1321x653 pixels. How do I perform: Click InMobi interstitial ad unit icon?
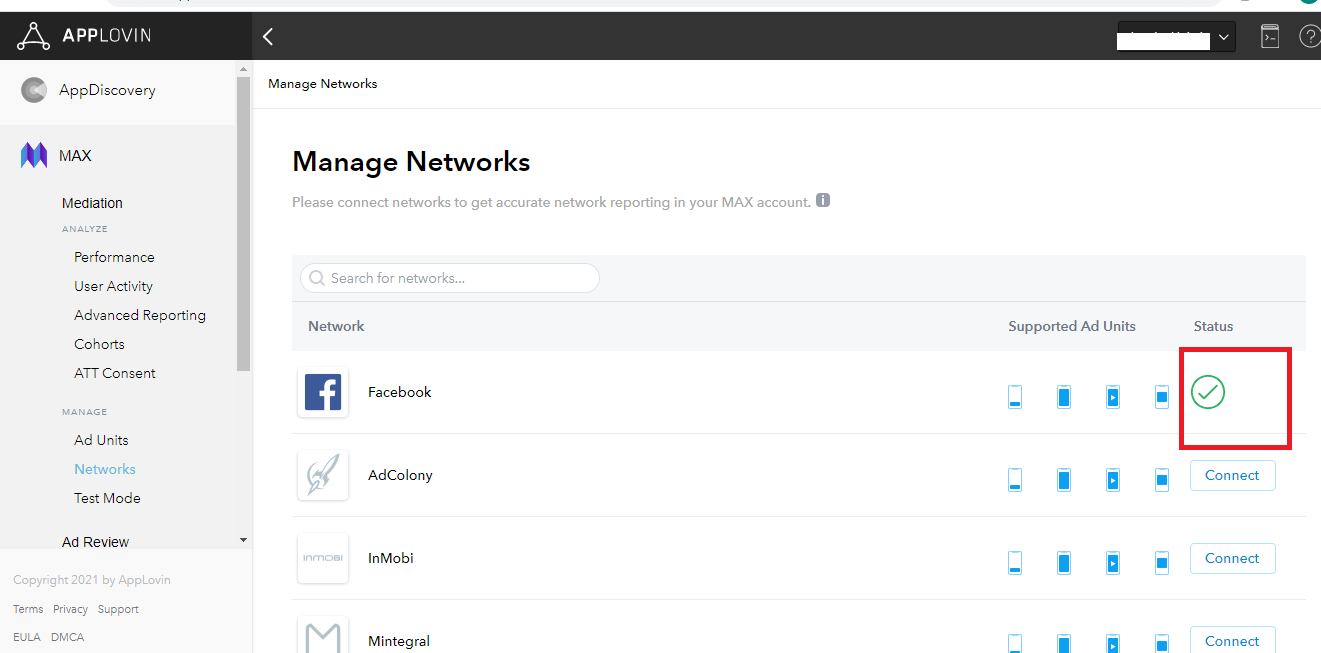pos(1064,563)
